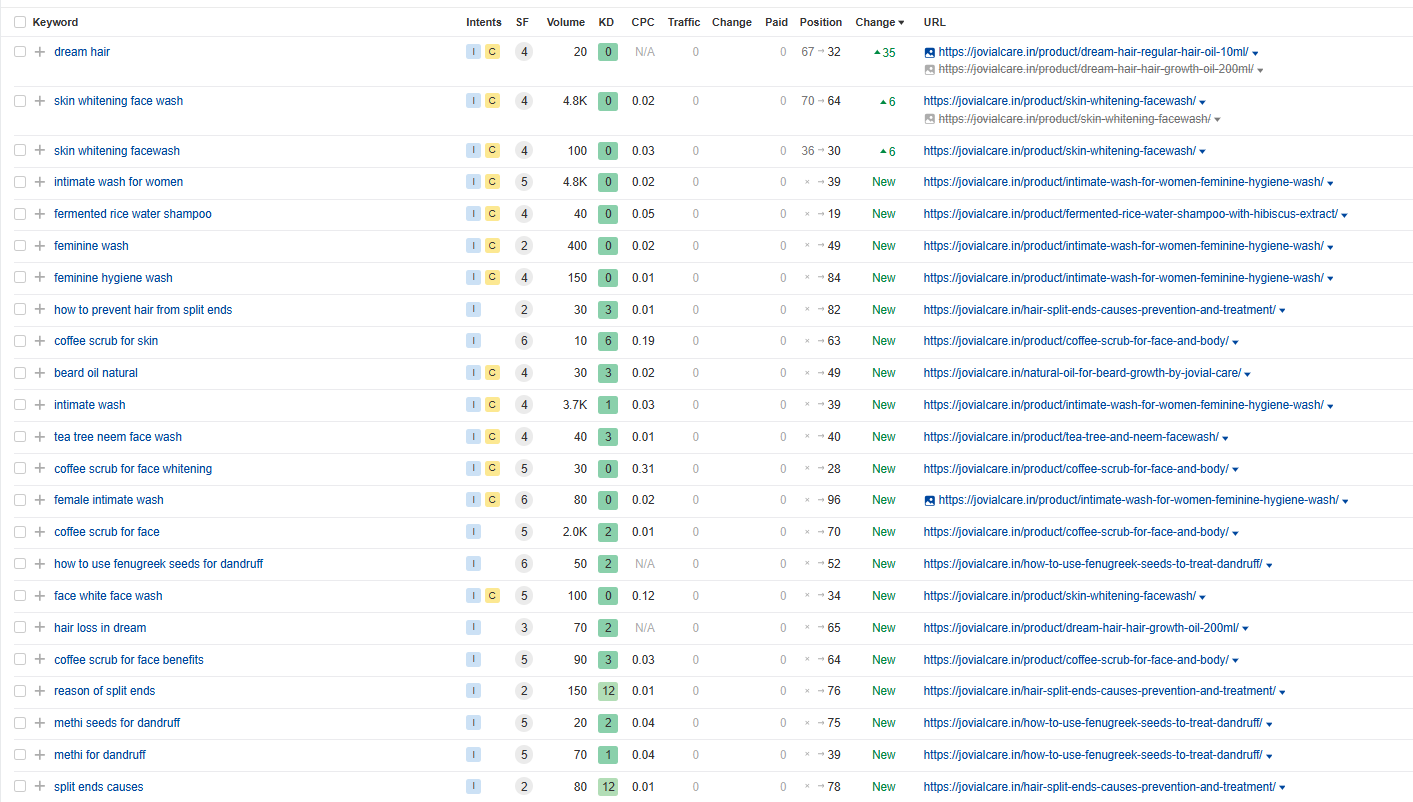
Task: Open the URL dropdown arrow for tea-tree-and-neem-facewash
Action: click(1225, 438)
